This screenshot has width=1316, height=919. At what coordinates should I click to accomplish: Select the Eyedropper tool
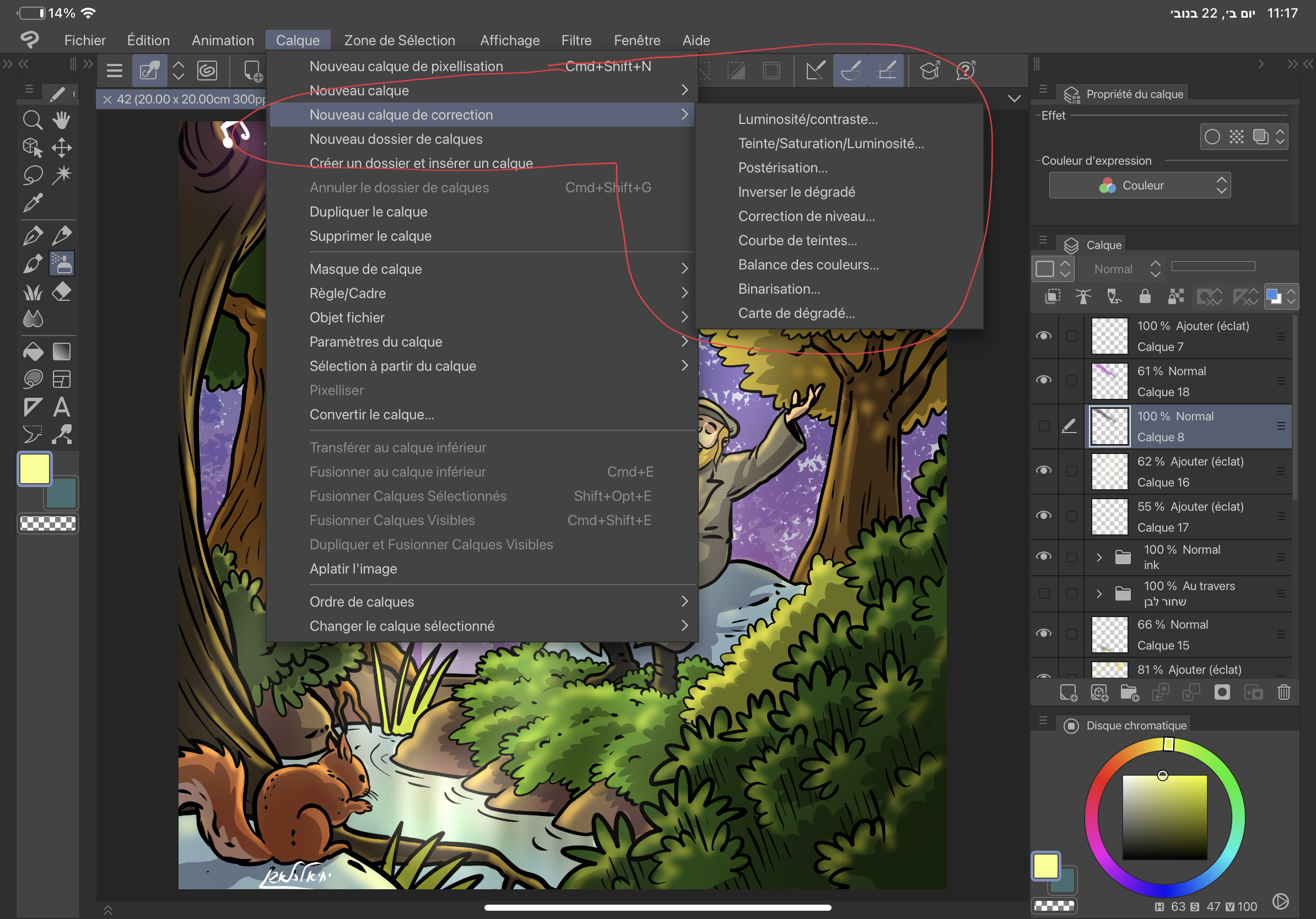(x=32, y=203)
